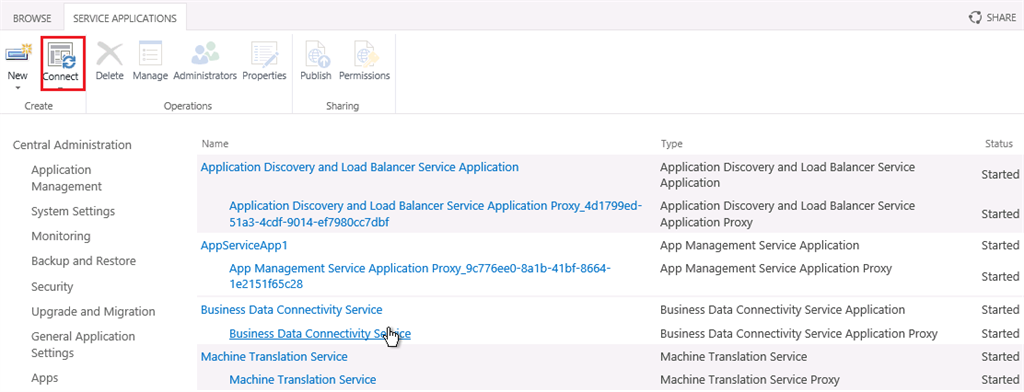Click 'Business Data Connectivity Service Application Proxy' type cell
This screenshot has width=1024, height=392.
click(x=799, y=334)
